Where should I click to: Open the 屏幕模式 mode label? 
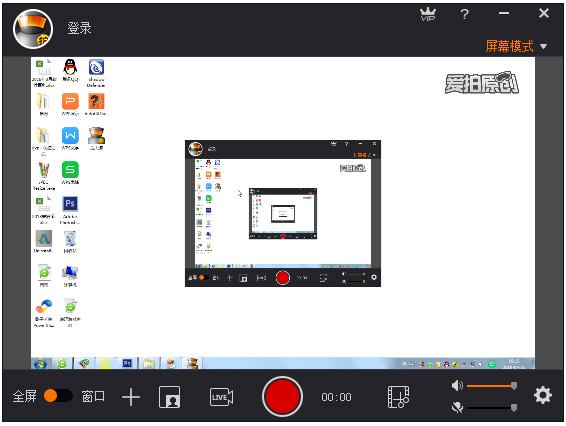point(509,46)
